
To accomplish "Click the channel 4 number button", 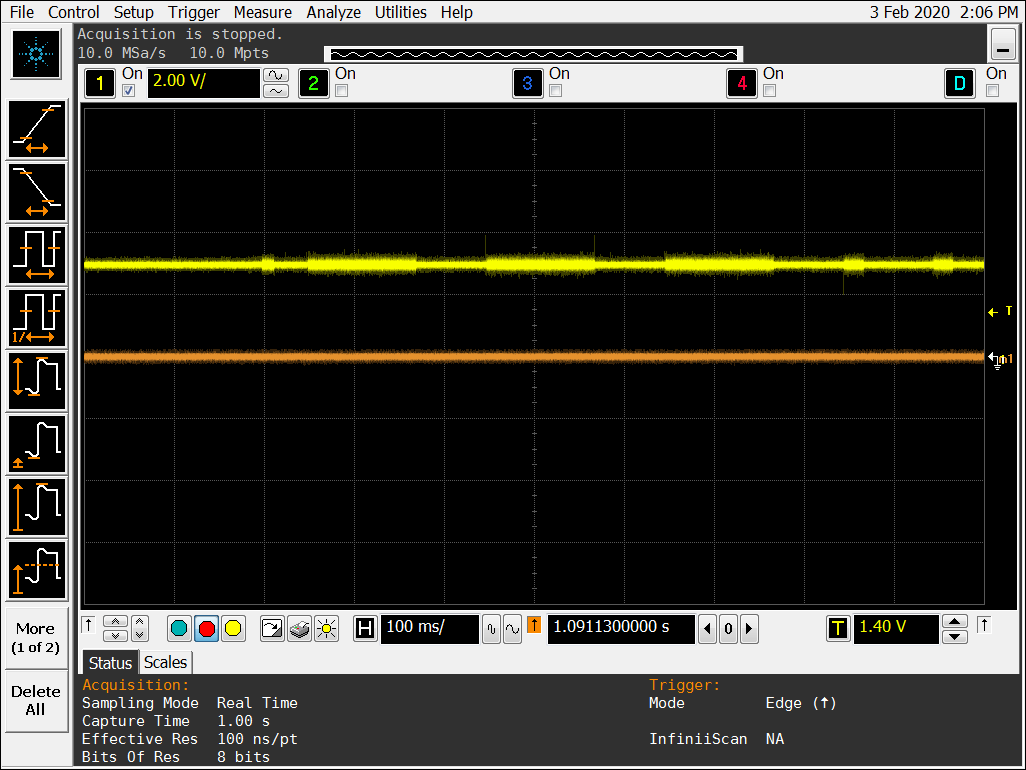I will click(x=742, y=83).
